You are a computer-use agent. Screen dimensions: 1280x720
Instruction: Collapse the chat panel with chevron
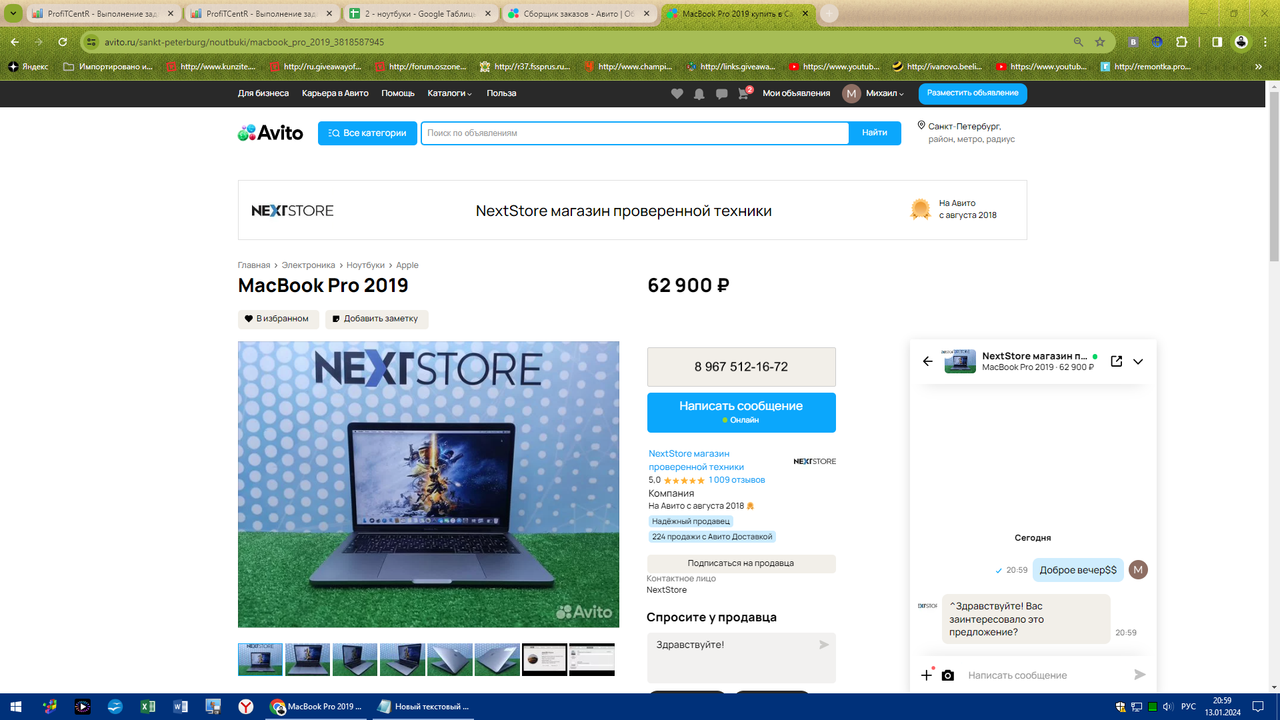click(1138, 361)
